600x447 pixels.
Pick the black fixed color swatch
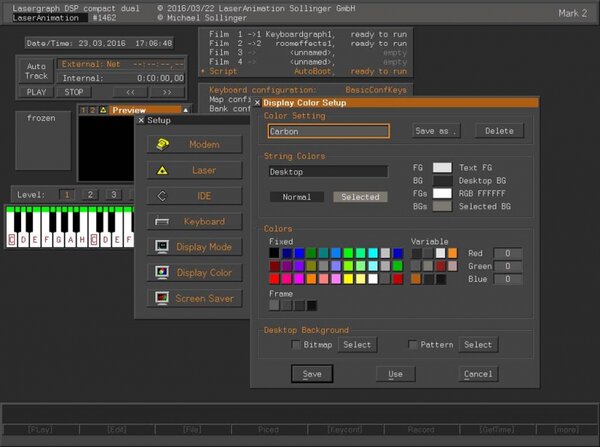pos(274,253)
